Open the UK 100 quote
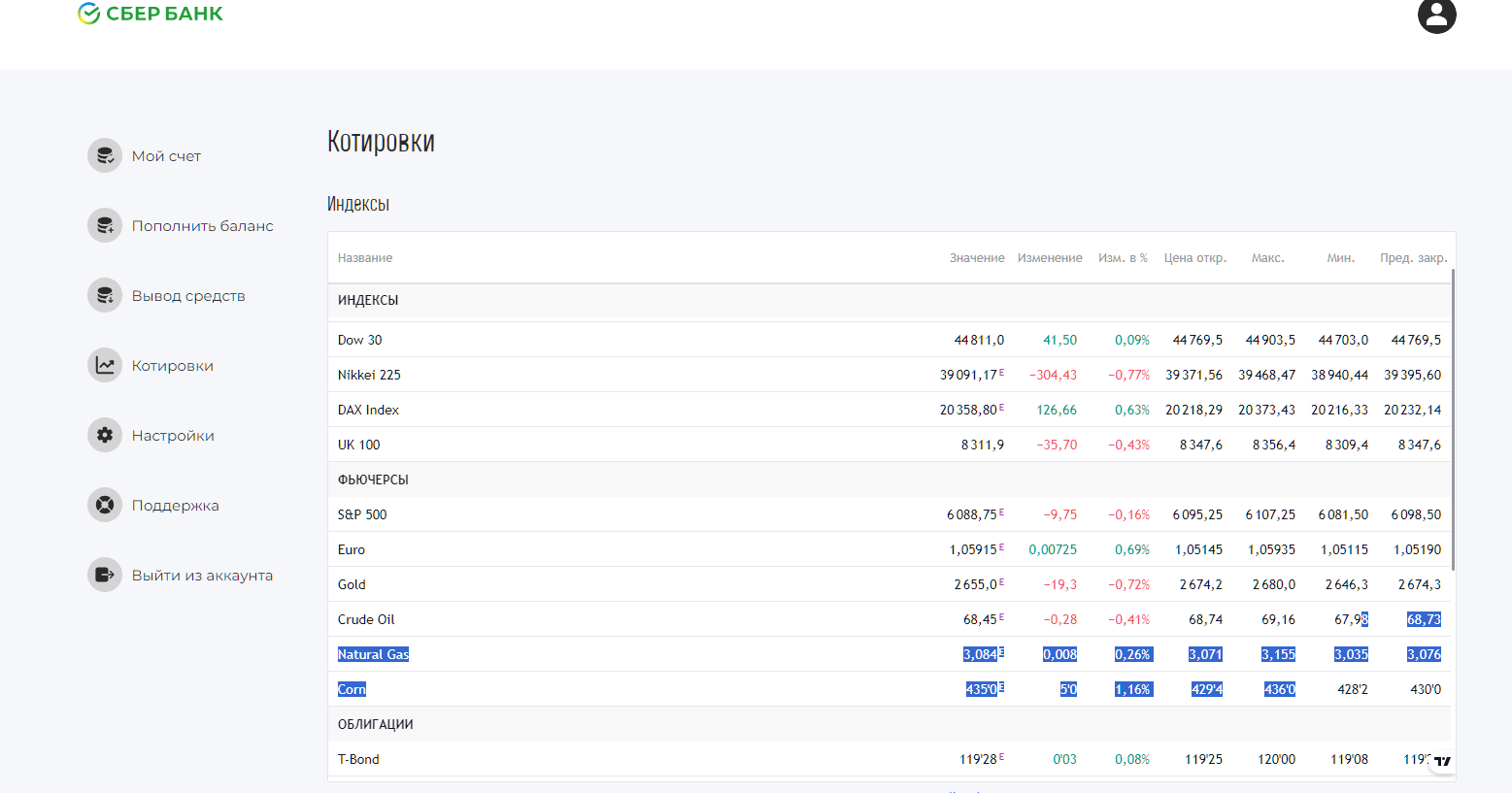Screen dimensions: 1512x793 [890, 445]
